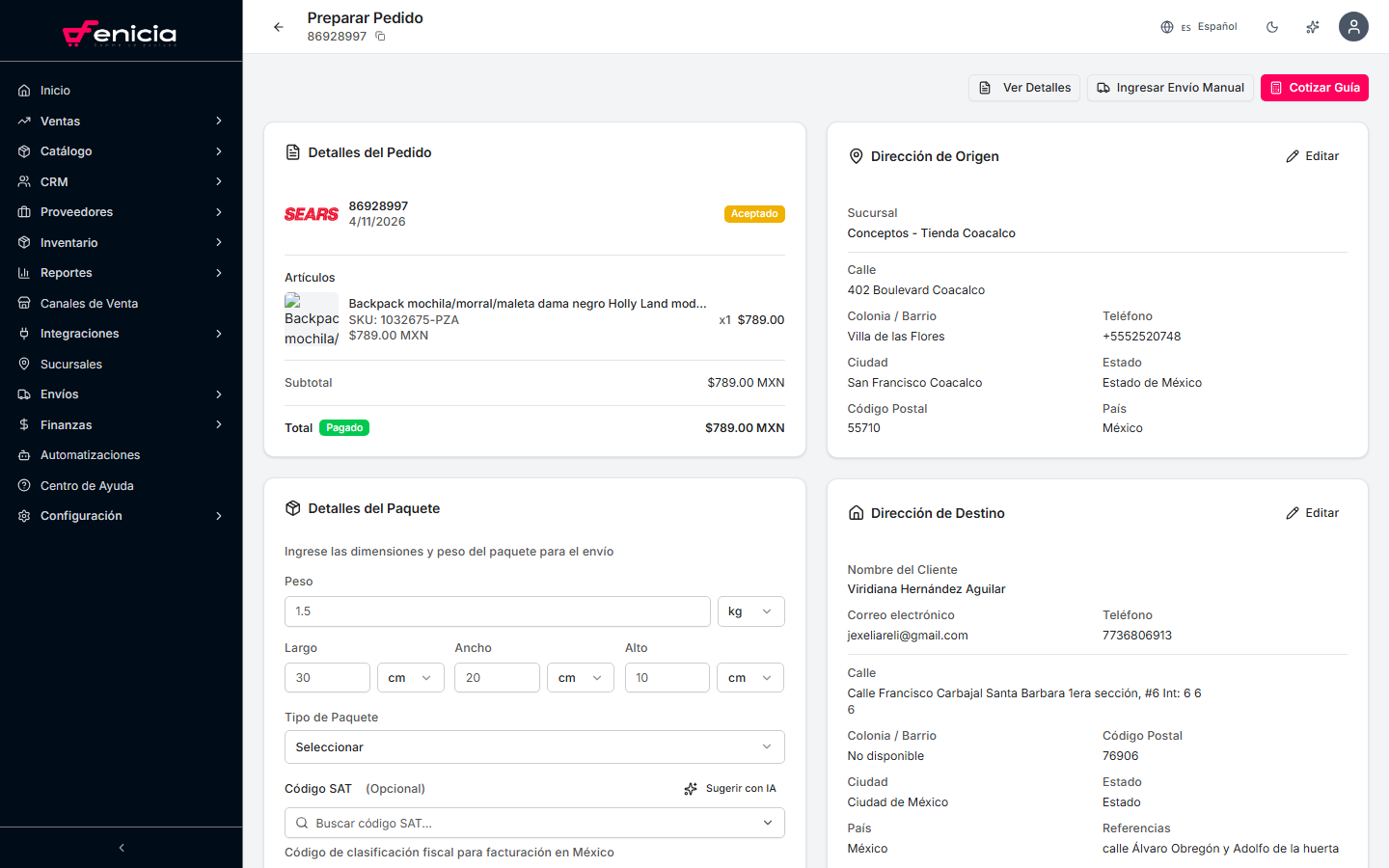
Task: Copy order number 86928997 with copy icon
Action: click(x=380, y=37)
